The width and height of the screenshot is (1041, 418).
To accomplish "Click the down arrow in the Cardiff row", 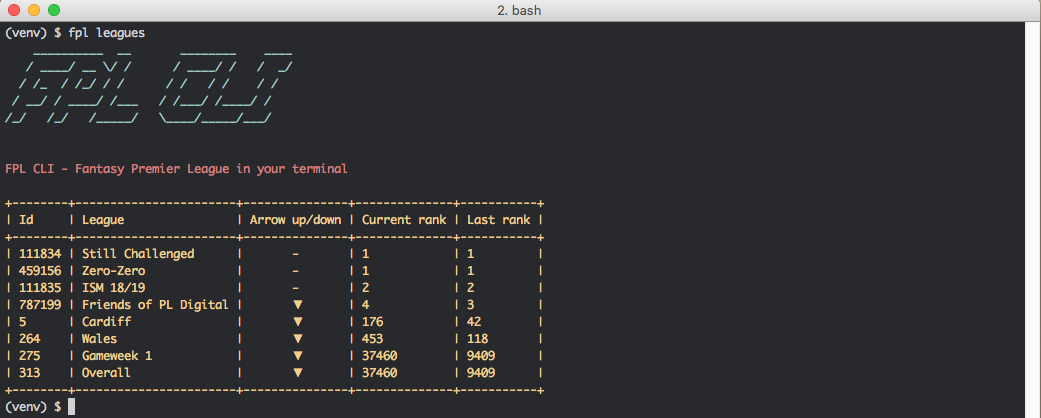I will click(297, 322).
